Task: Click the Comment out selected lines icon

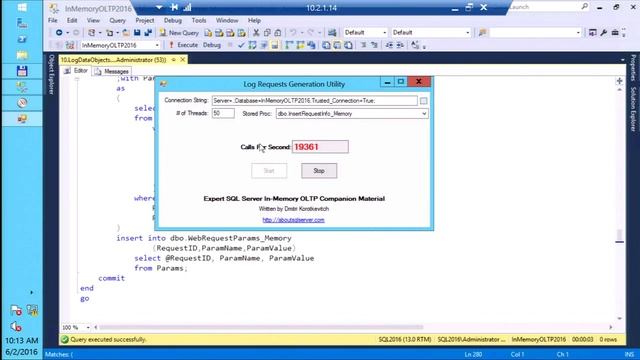Action: coord(363,45)
